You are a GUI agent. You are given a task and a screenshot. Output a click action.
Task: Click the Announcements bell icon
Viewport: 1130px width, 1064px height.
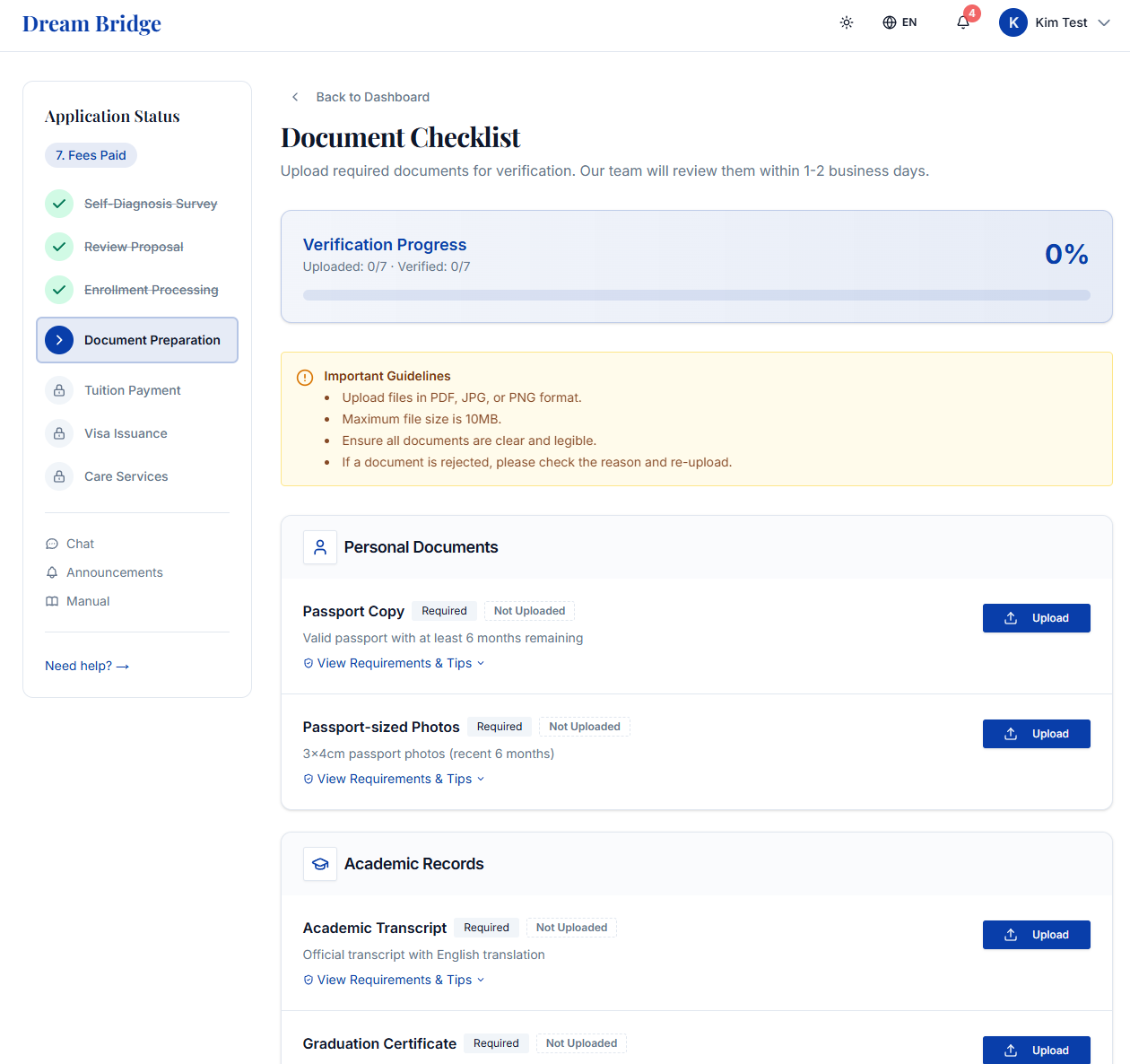tap(52, 572)
